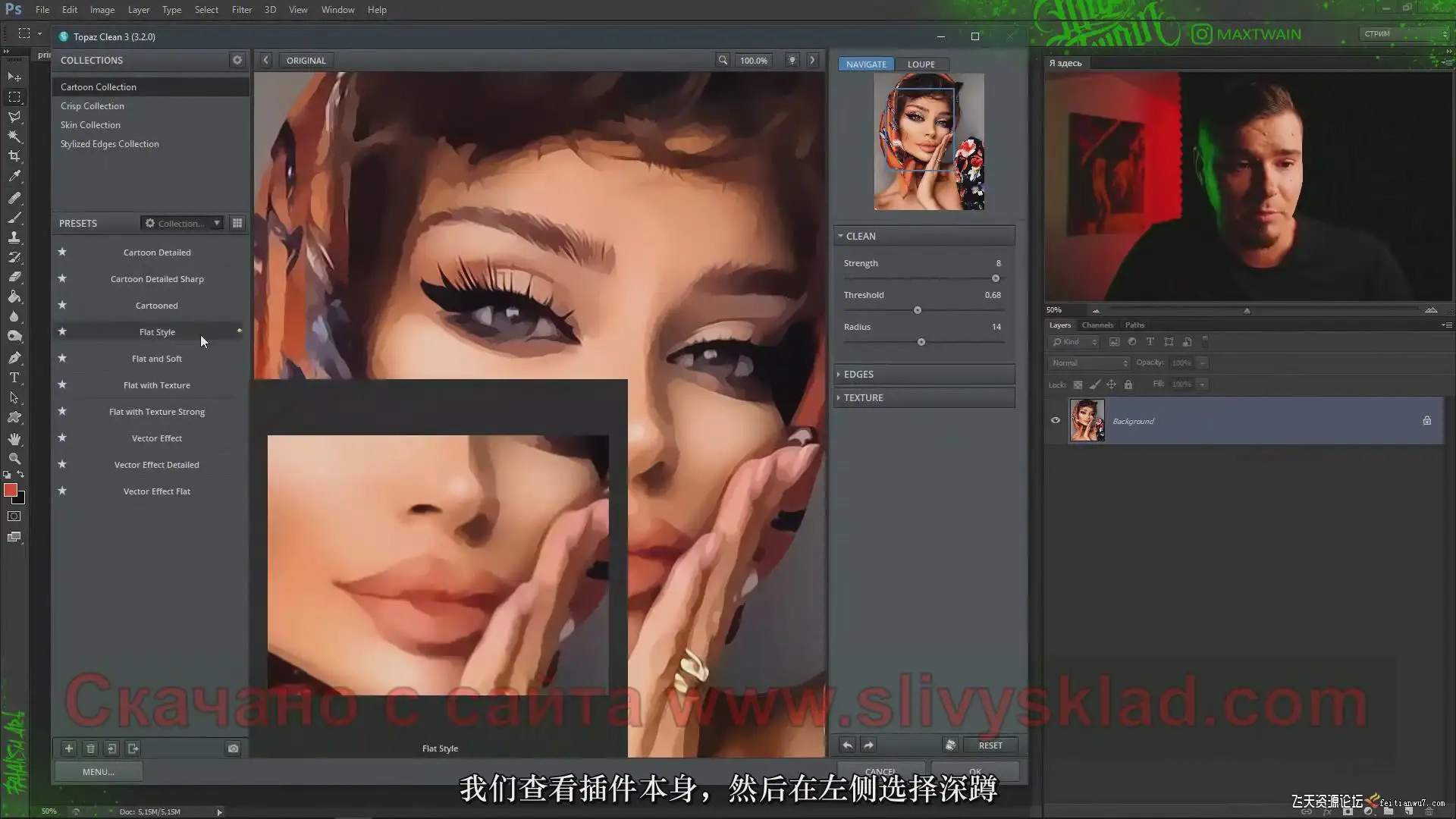Toggle favorite star for Cartoon Detailed
1456x819 pixels.
pyautogui.click(x=62, y=252)
